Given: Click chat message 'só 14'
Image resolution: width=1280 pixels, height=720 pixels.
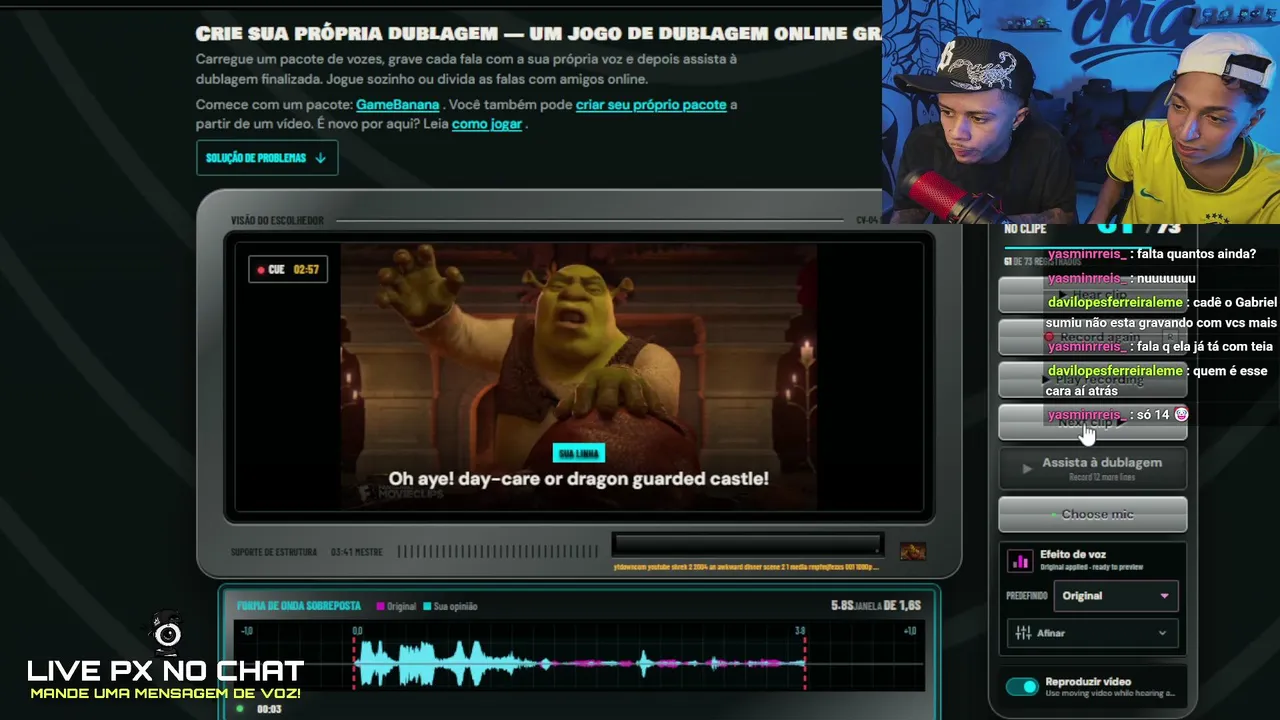Looking at the screenshot, I should [1153, 415].
